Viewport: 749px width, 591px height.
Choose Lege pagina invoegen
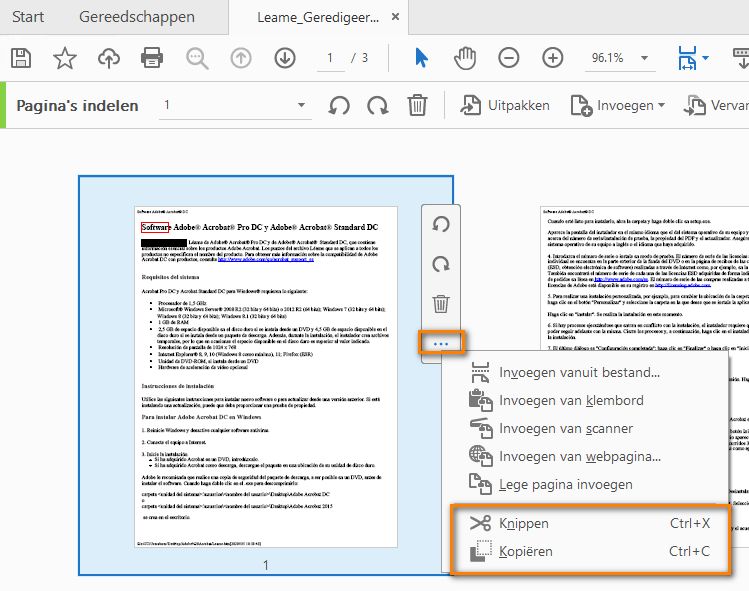[x=585, y=484]
